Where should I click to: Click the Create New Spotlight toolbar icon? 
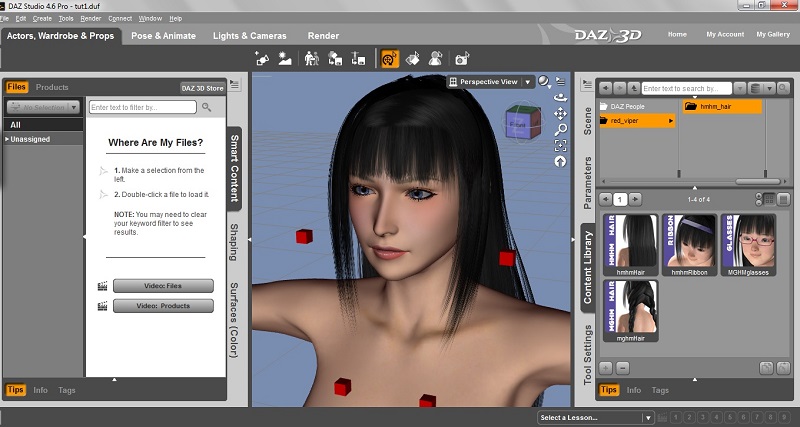[x=262, y=59]
